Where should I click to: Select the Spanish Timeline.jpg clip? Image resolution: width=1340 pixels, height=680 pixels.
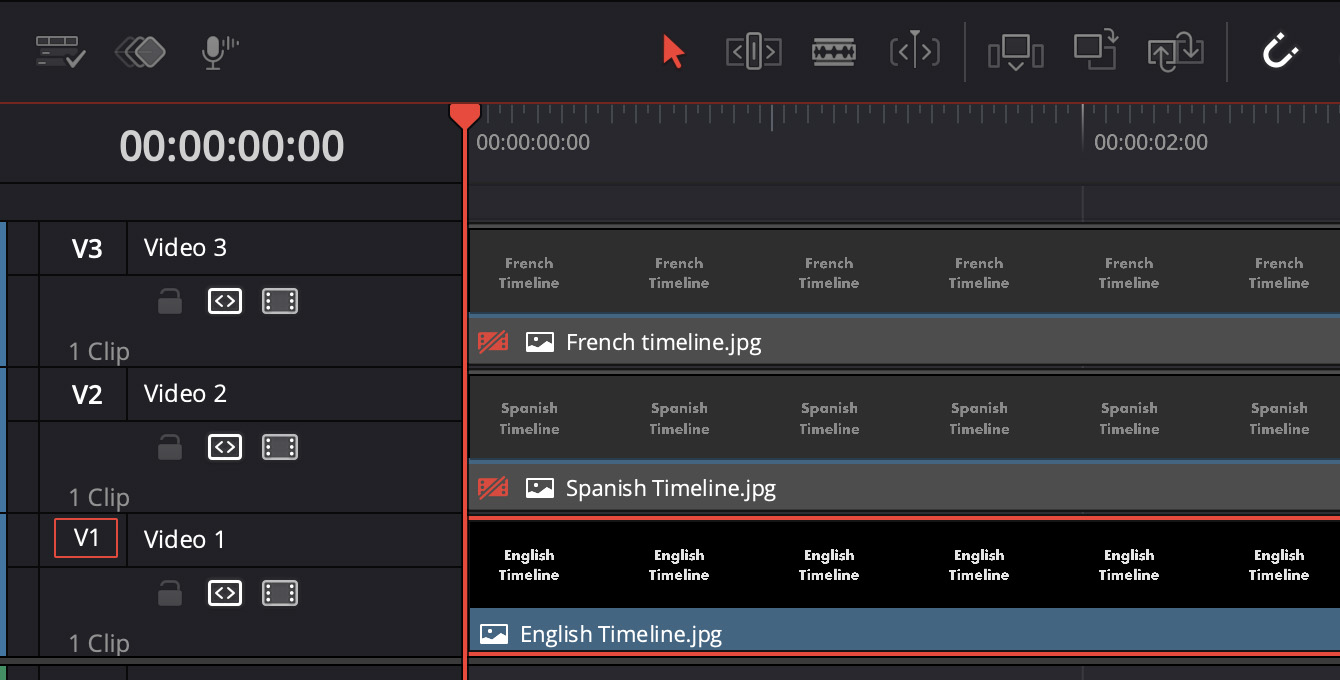[x=670, y=489]
